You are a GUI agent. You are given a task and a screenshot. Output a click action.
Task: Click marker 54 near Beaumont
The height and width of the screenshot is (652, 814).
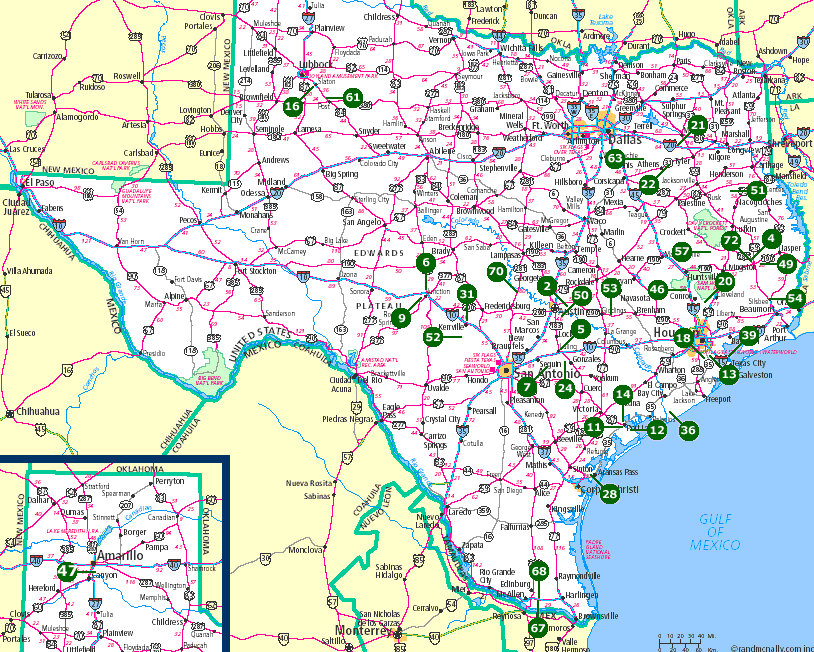(x=795, y=297)
